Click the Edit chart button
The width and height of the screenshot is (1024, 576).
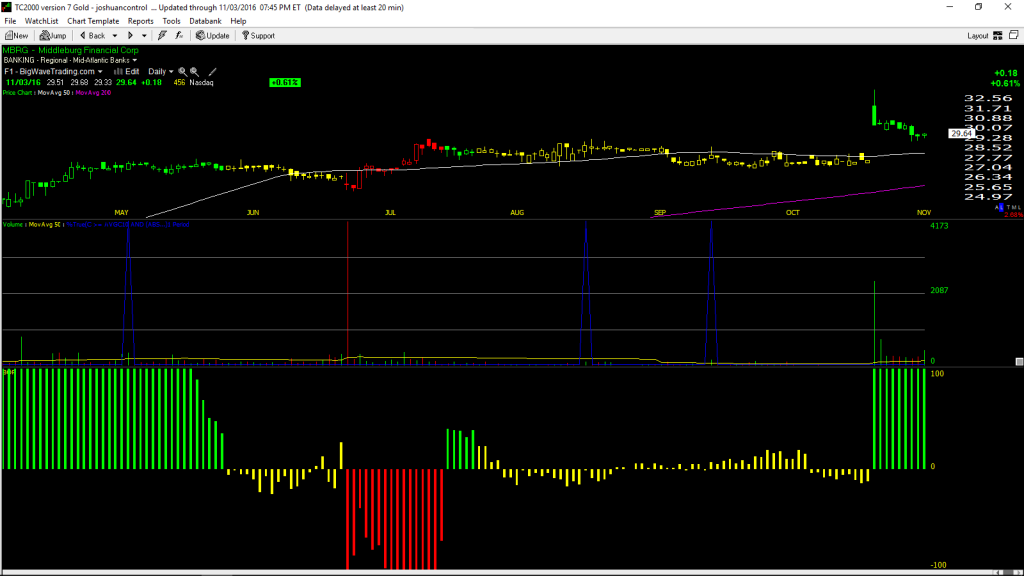(x=127, y=72)
